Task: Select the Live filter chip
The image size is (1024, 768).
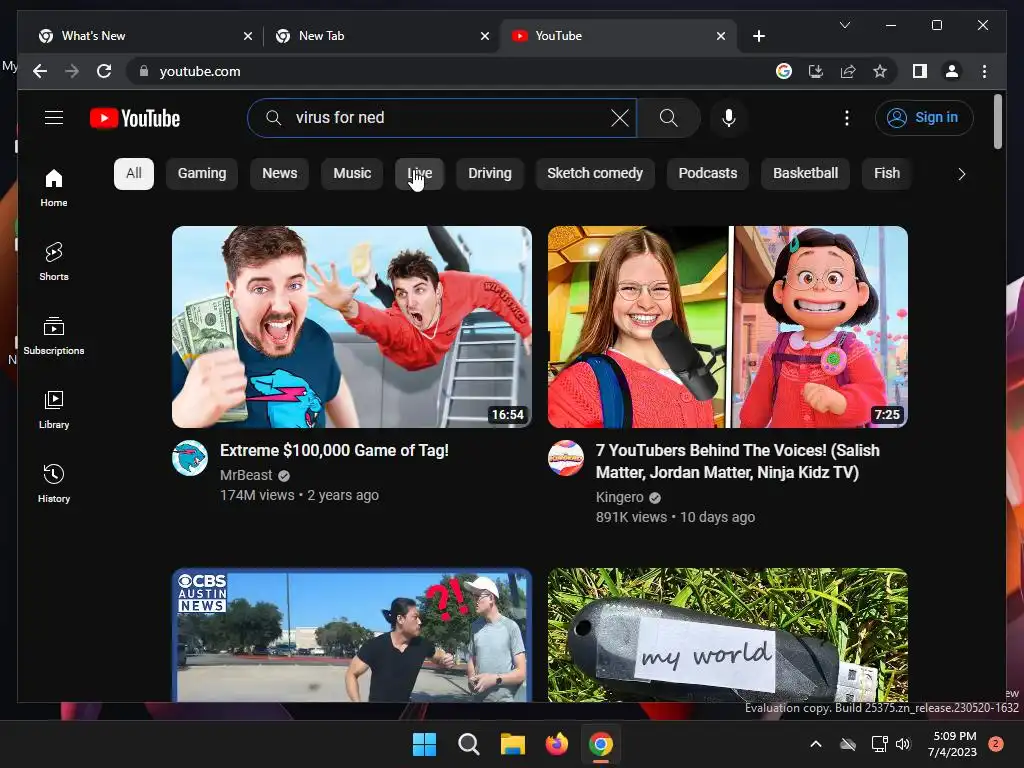Action: pyautogui.click(x=419, y=174)
